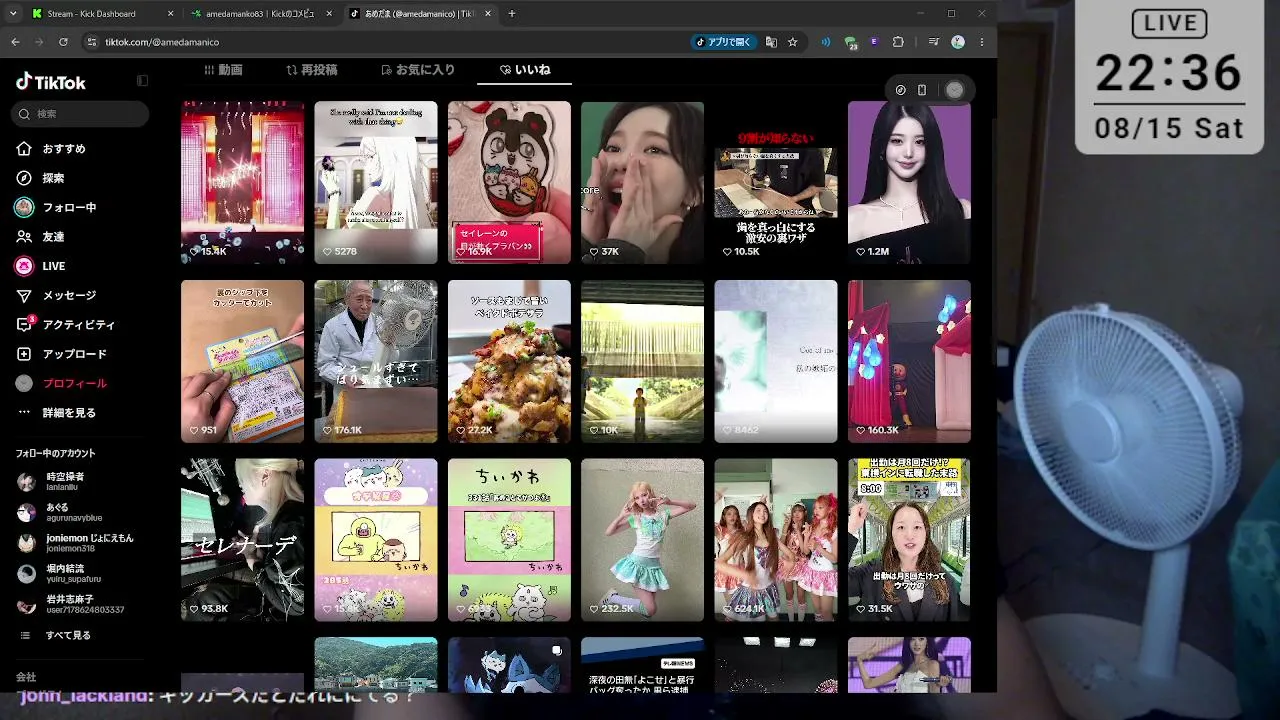The image size is (1280, 720).
Task: Open the video thumbnail with 5278 likes
Action: click(375, 182)
